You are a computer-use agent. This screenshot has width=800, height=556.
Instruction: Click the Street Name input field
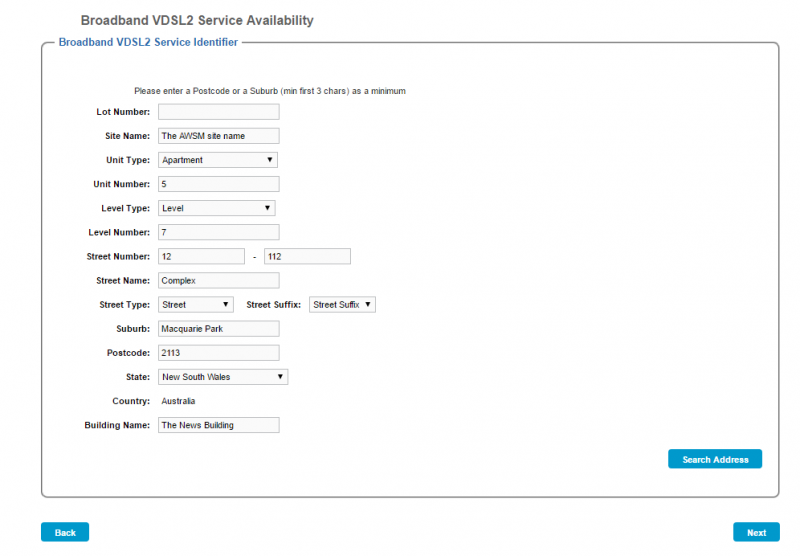click(218, 281)
